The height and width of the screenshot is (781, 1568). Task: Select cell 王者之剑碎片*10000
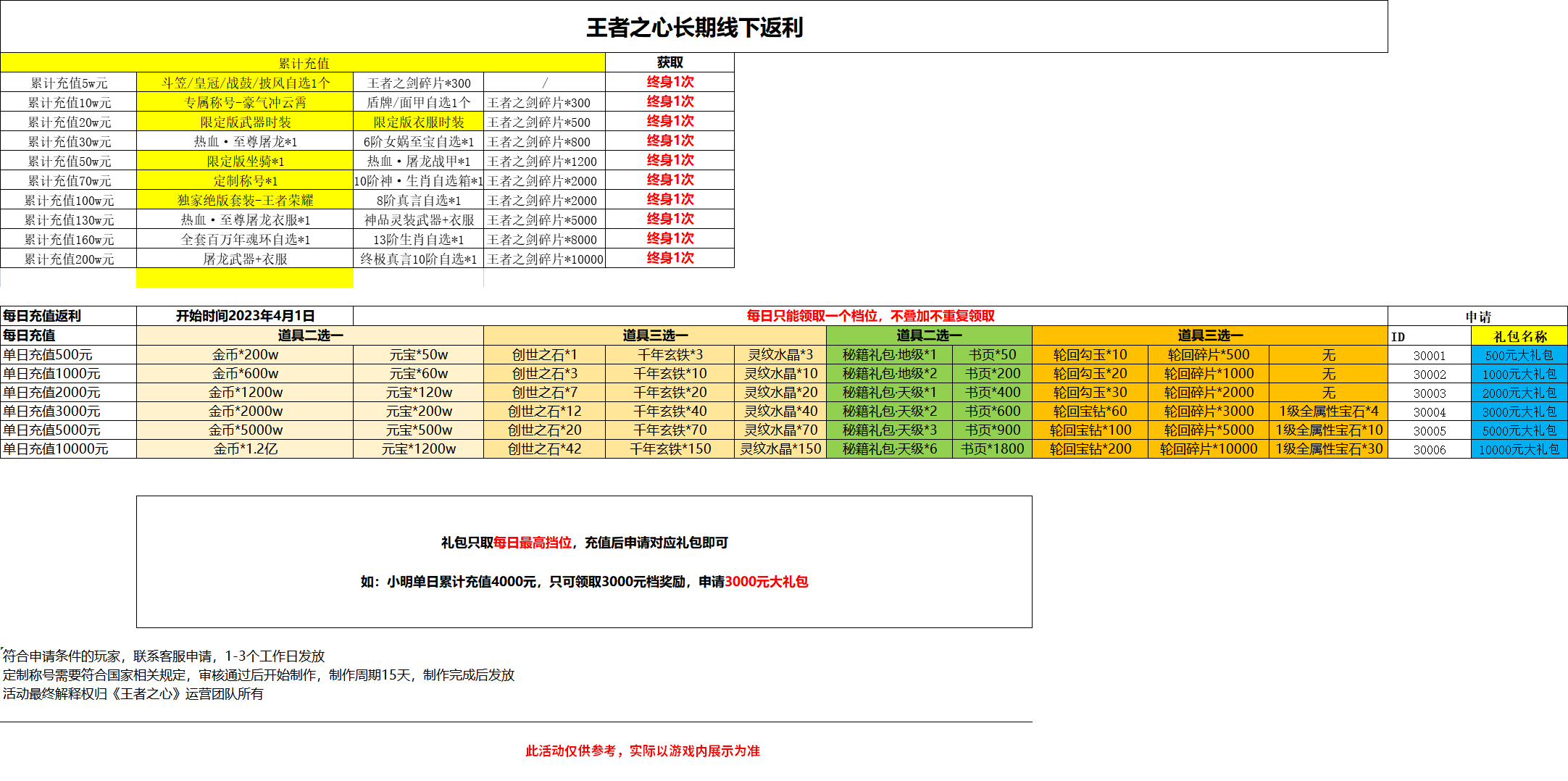tap(545, 259)
